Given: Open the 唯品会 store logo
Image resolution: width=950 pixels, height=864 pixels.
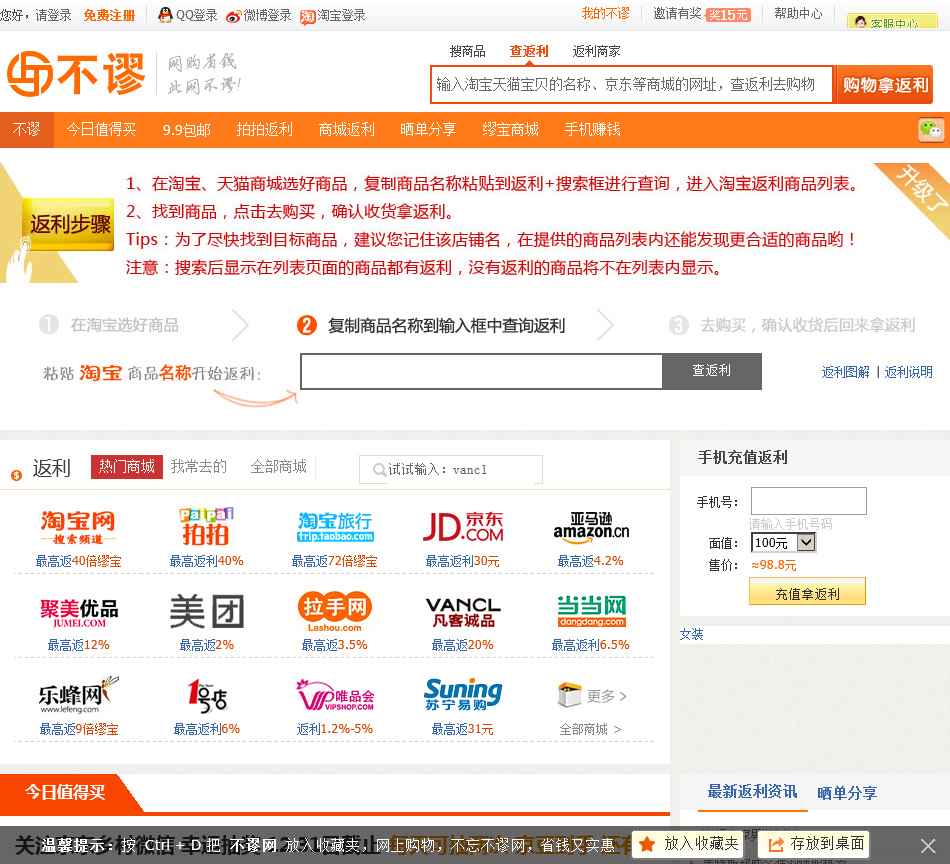Looking at the screenshot, I should (x=335, y=696).
